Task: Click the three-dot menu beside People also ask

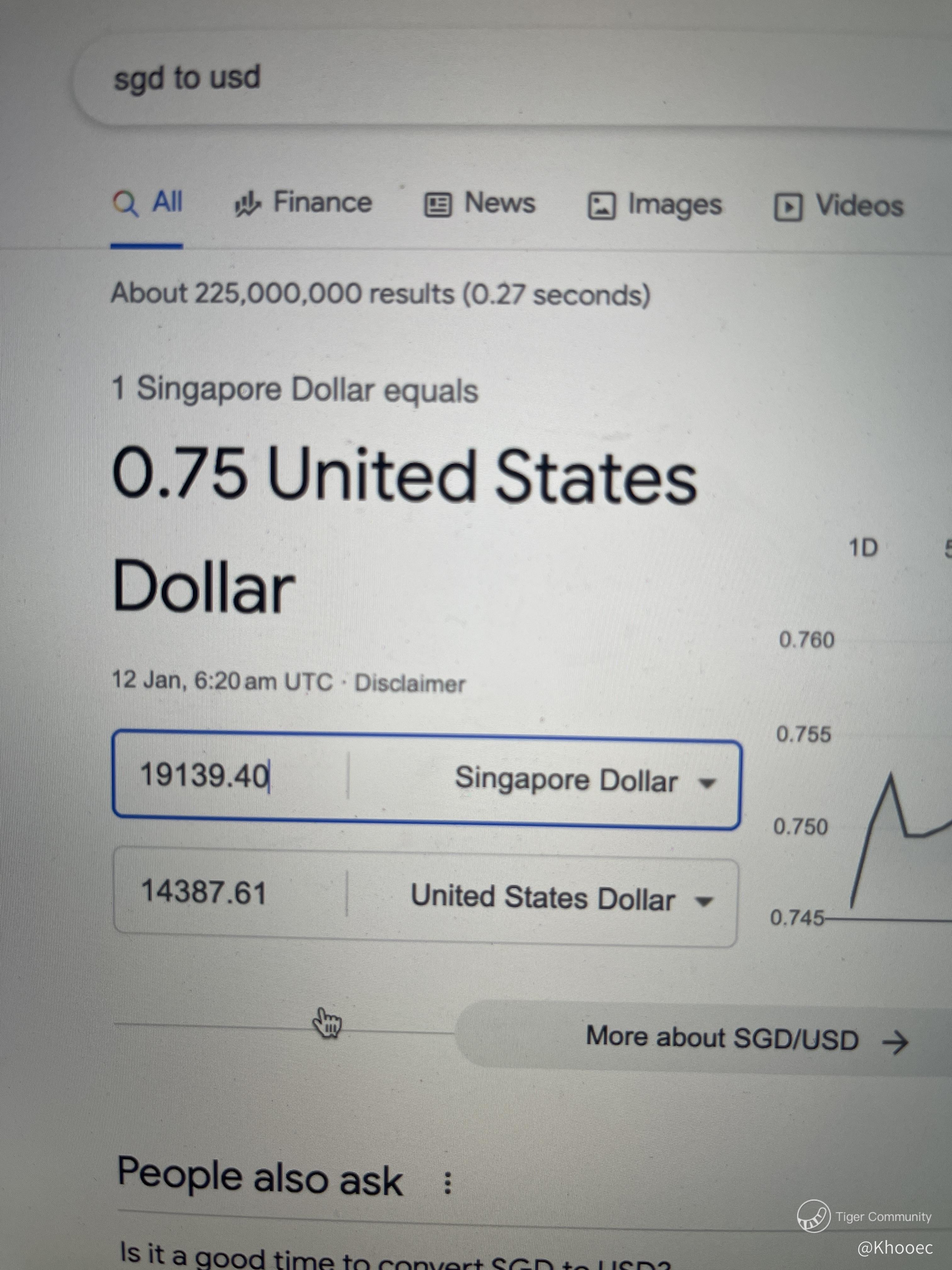Action: (448, 1183)
